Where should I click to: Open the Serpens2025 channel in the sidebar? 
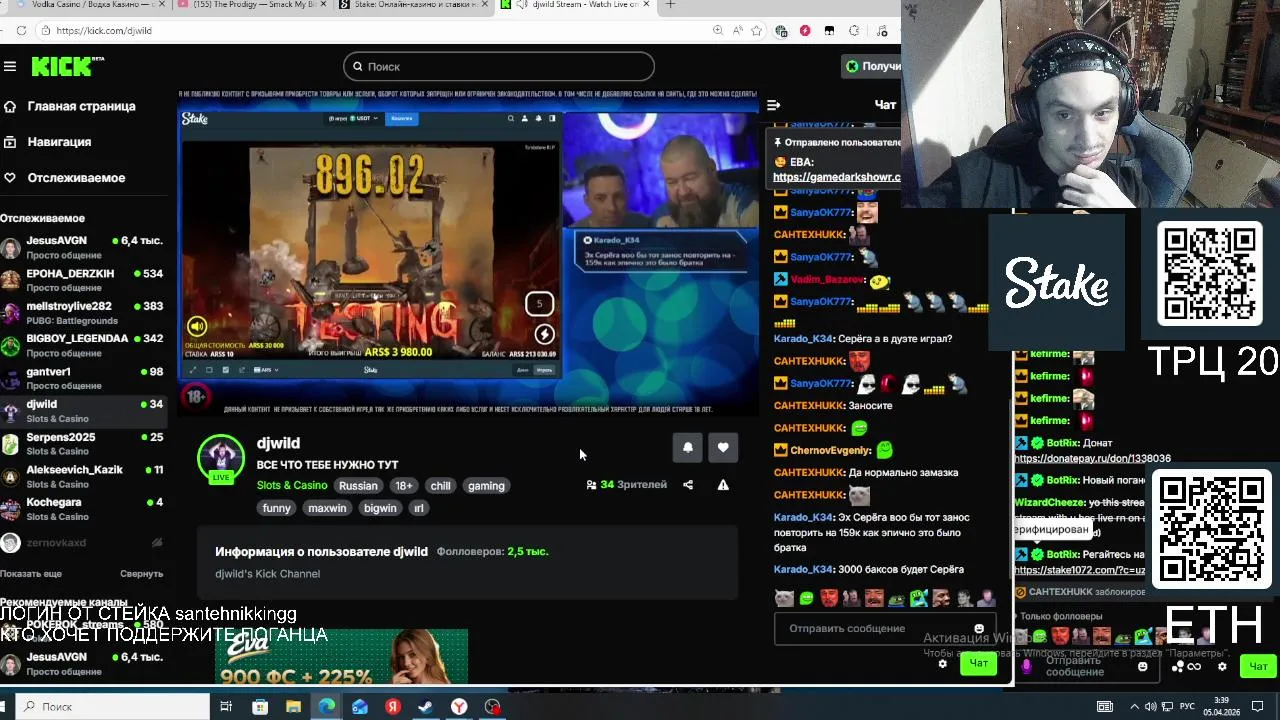[82, 444]
